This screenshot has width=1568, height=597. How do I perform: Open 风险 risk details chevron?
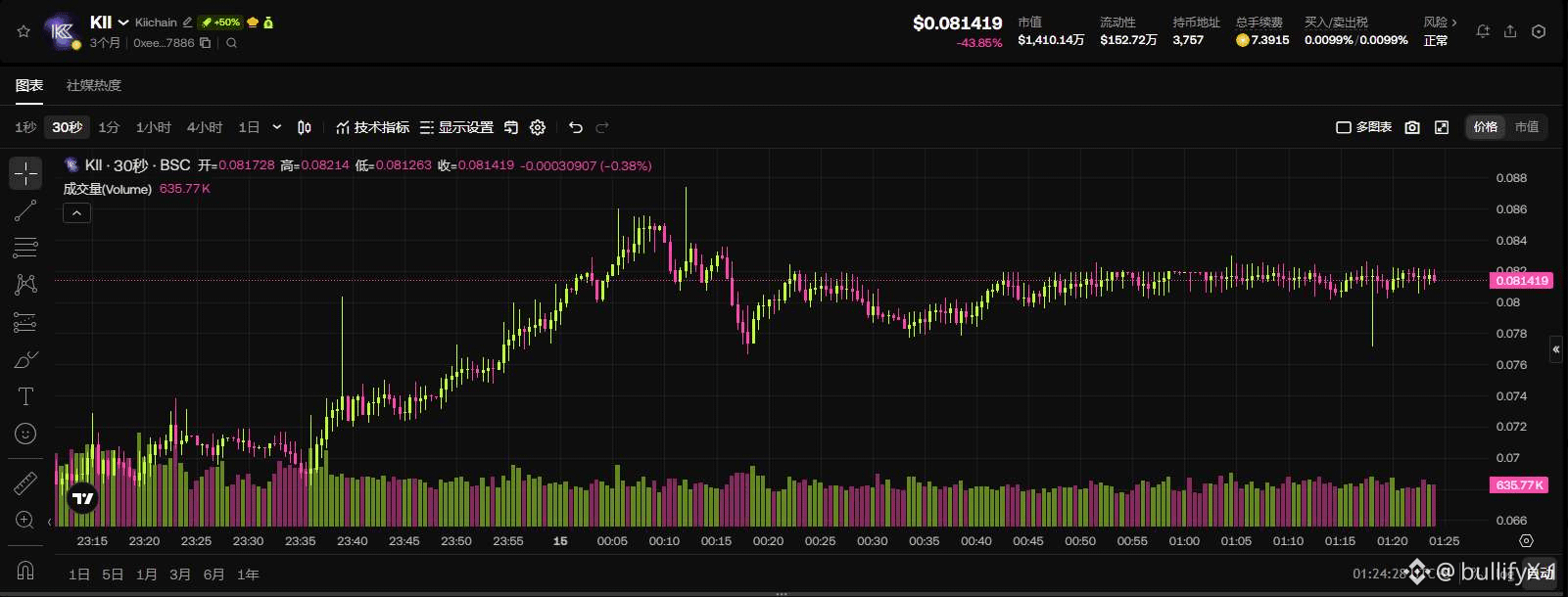tap(1454, 23)
